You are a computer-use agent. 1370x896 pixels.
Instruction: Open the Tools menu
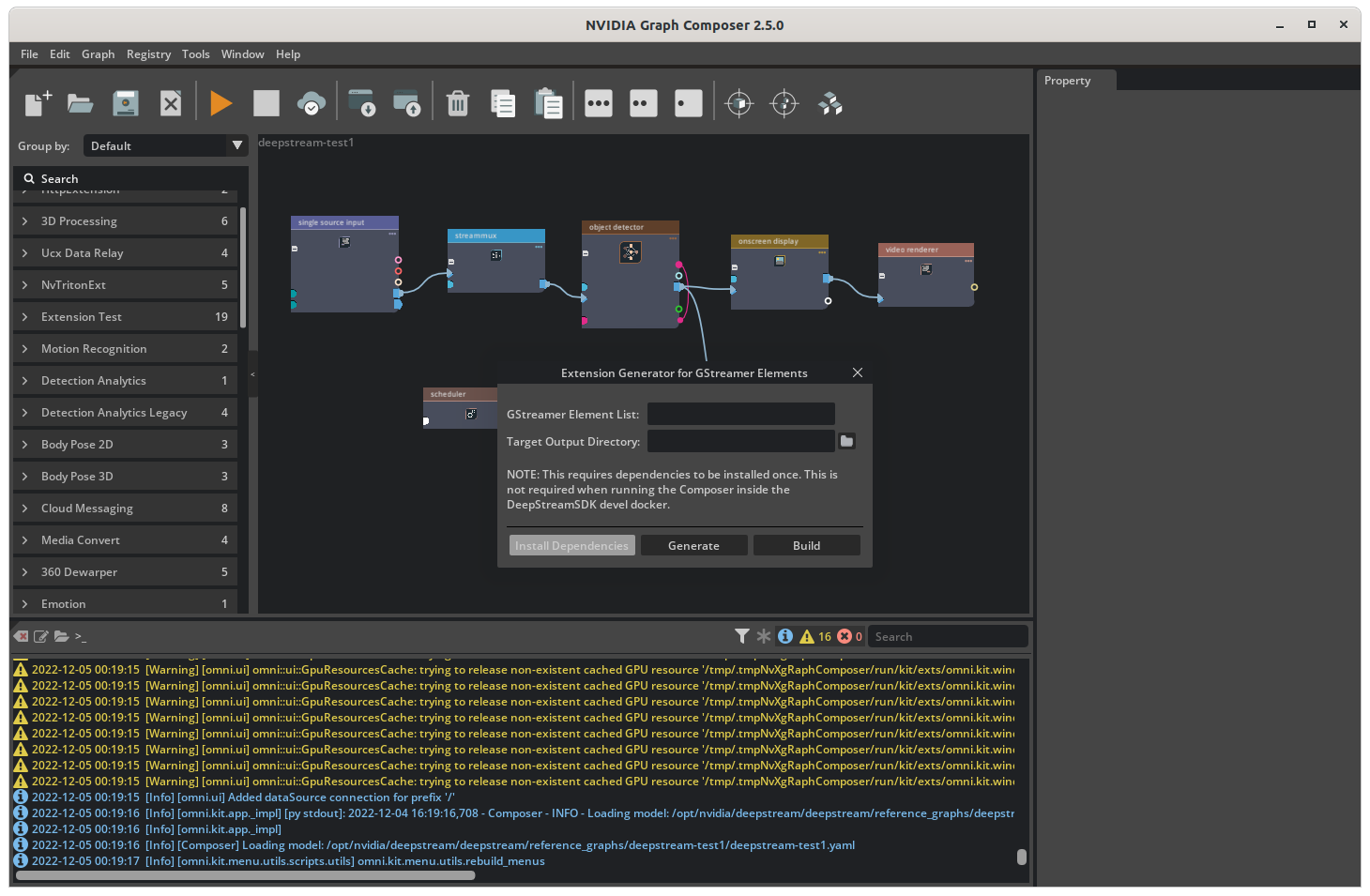point(195,54)
